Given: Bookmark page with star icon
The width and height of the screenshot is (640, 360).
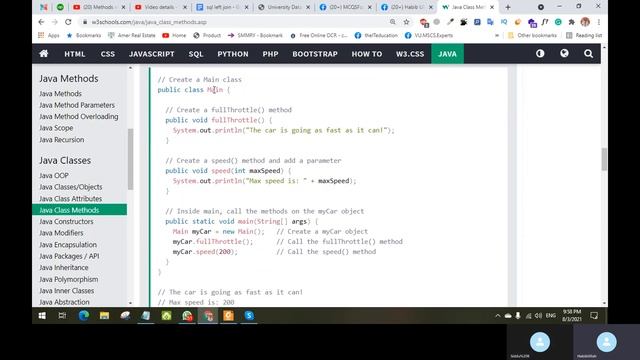Looking at the screenshot, I should coord(406,22).
